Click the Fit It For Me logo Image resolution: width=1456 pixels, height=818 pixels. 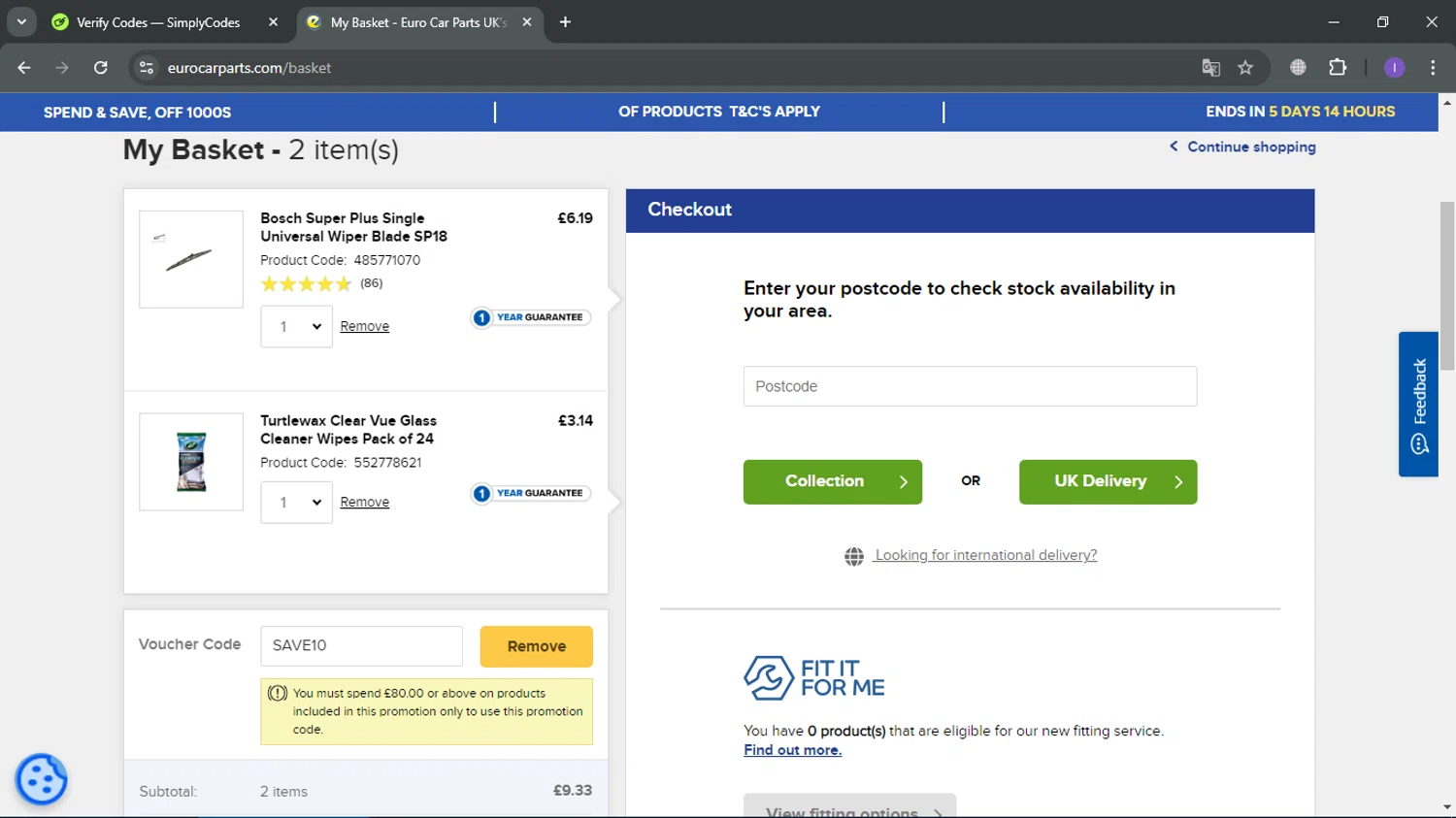tap(813, 677)
